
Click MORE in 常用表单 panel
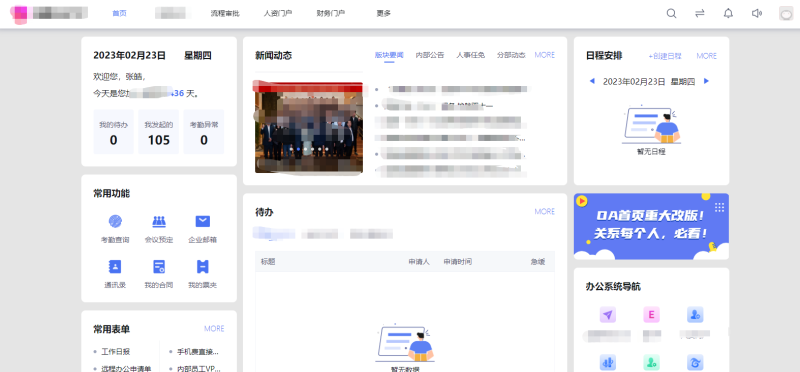[214, 329]
